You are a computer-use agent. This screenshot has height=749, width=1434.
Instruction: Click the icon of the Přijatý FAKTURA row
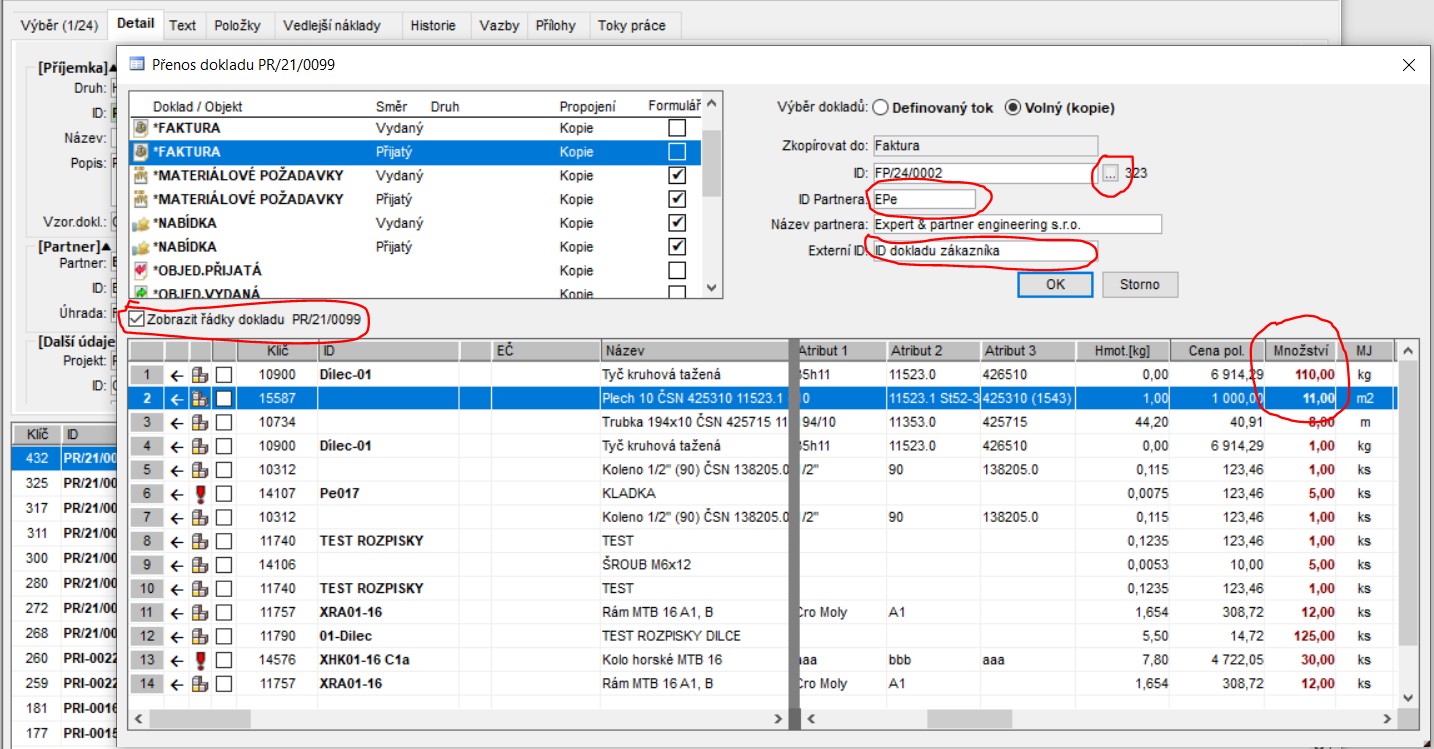141,152
